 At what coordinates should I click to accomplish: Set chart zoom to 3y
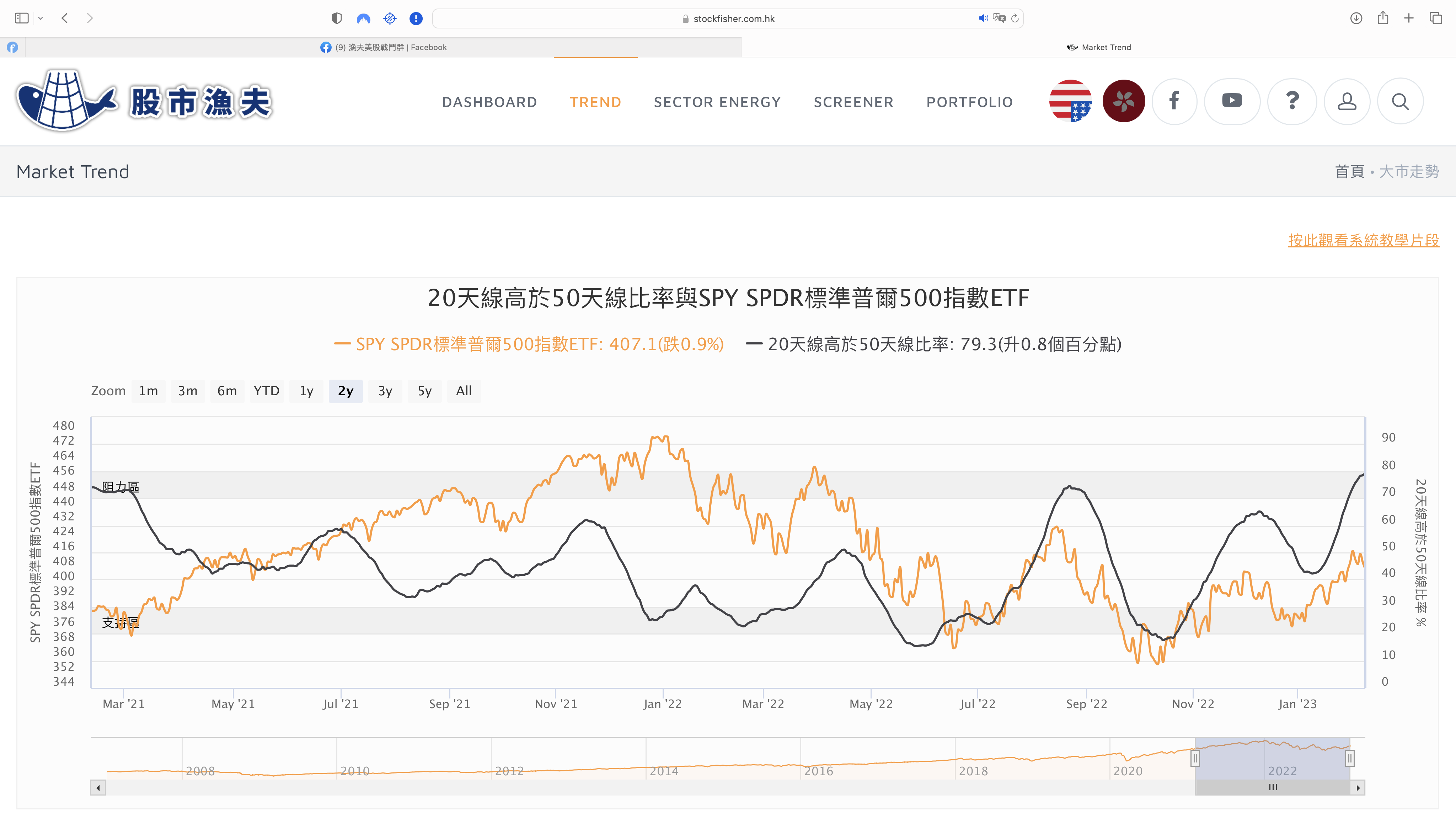click(385, 391)
